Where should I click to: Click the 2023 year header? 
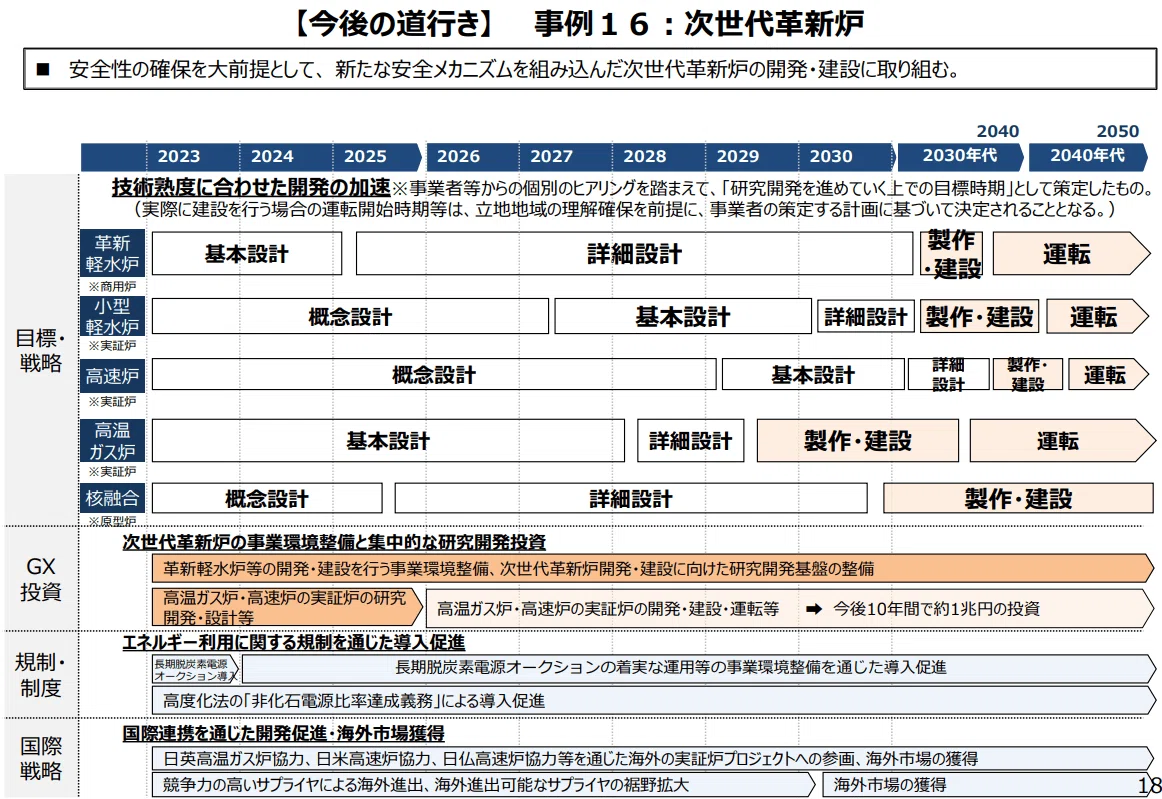point(179,156)
